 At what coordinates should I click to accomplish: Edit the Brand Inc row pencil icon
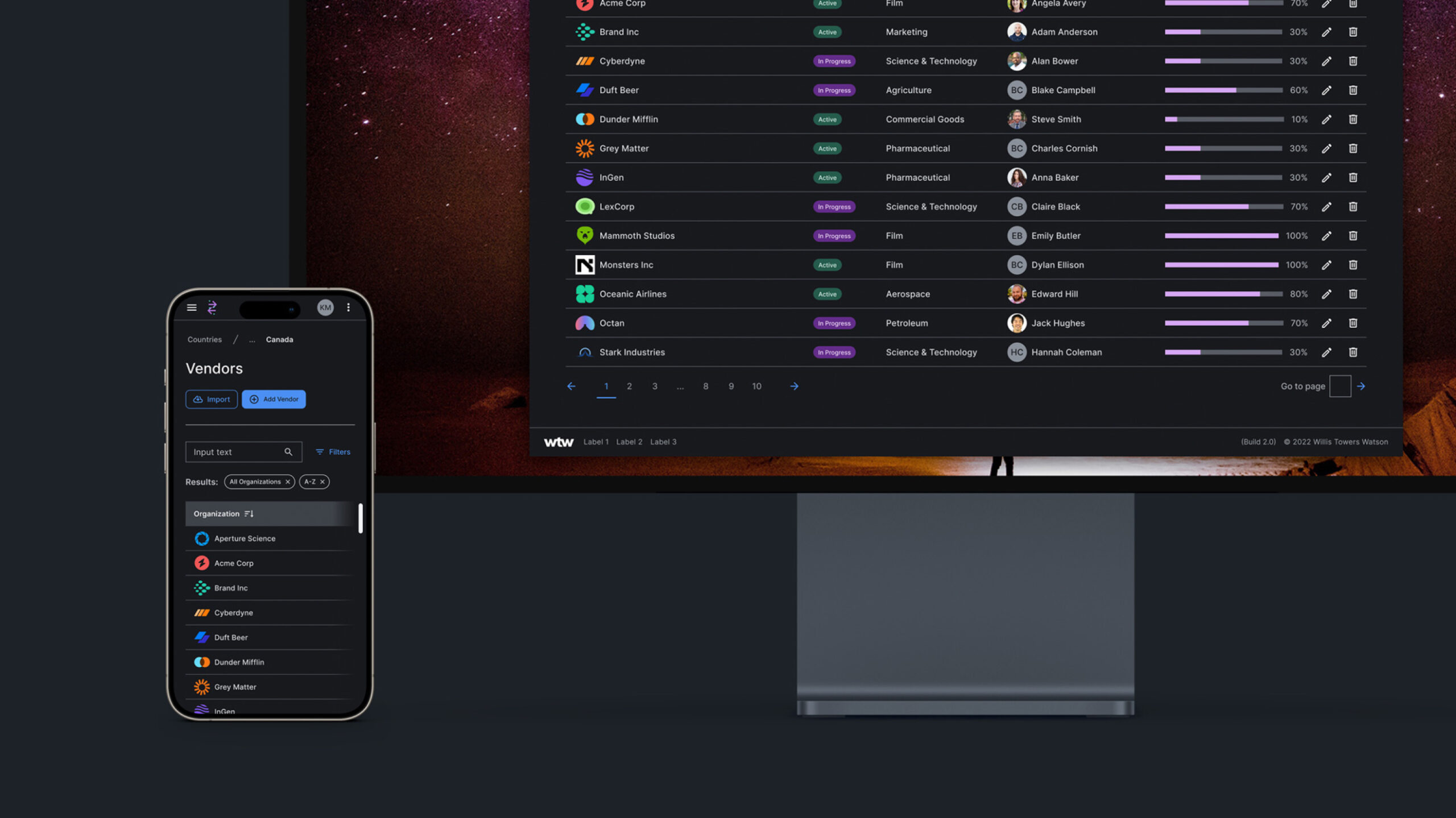(x=1326, y=32)
